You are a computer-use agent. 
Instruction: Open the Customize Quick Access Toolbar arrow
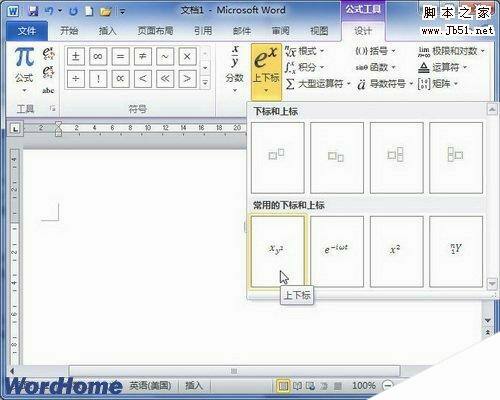122,12
